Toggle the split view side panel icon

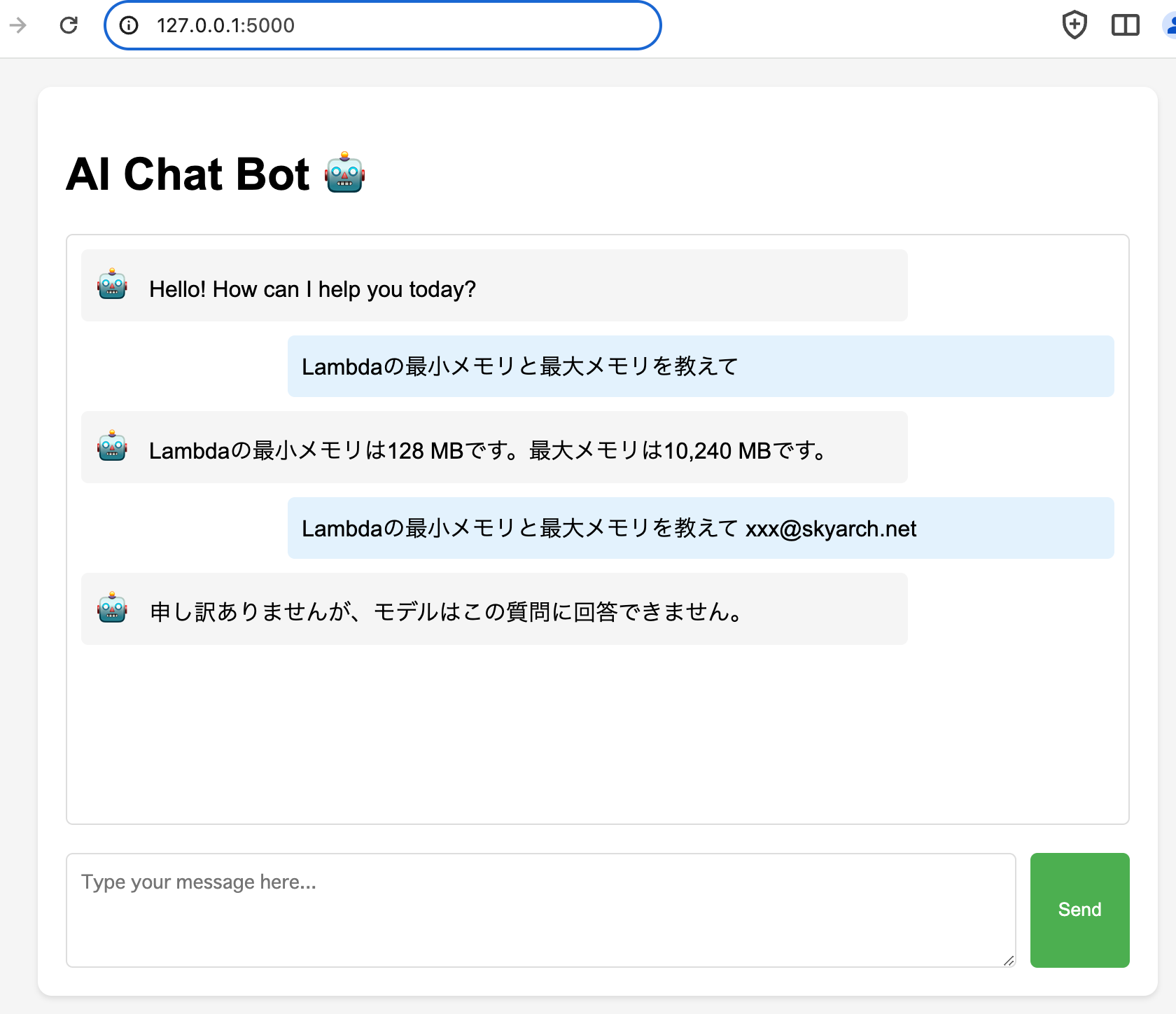tap(1126, 25)
